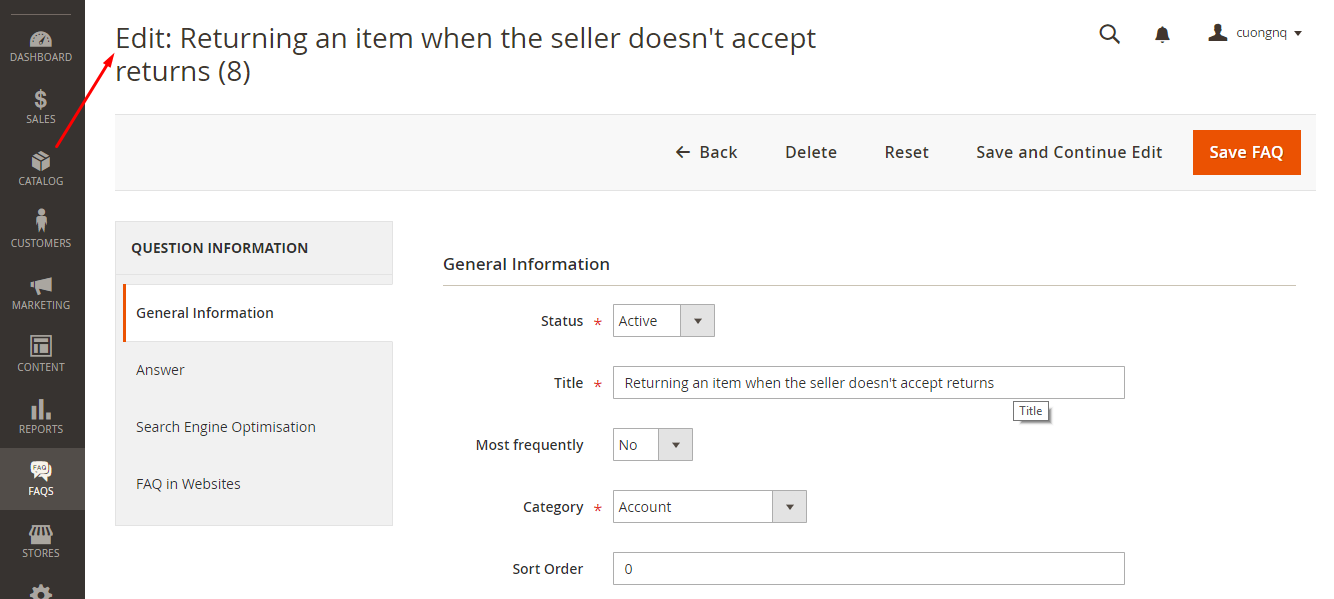
Task: Open the cuongnq account menu
Action: click(1255, 33)
